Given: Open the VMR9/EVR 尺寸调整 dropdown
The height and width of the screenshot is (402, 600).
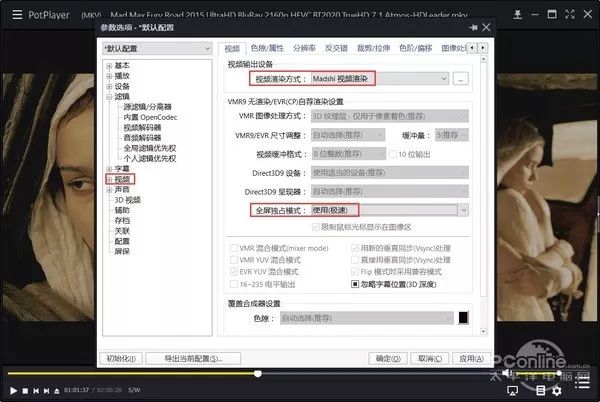Looking at the screenshot, I should tap(347, 135).
